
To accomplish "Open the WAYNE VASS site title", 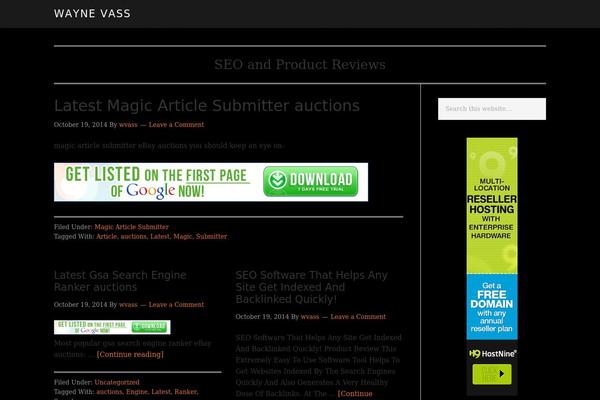I will 92,14.
